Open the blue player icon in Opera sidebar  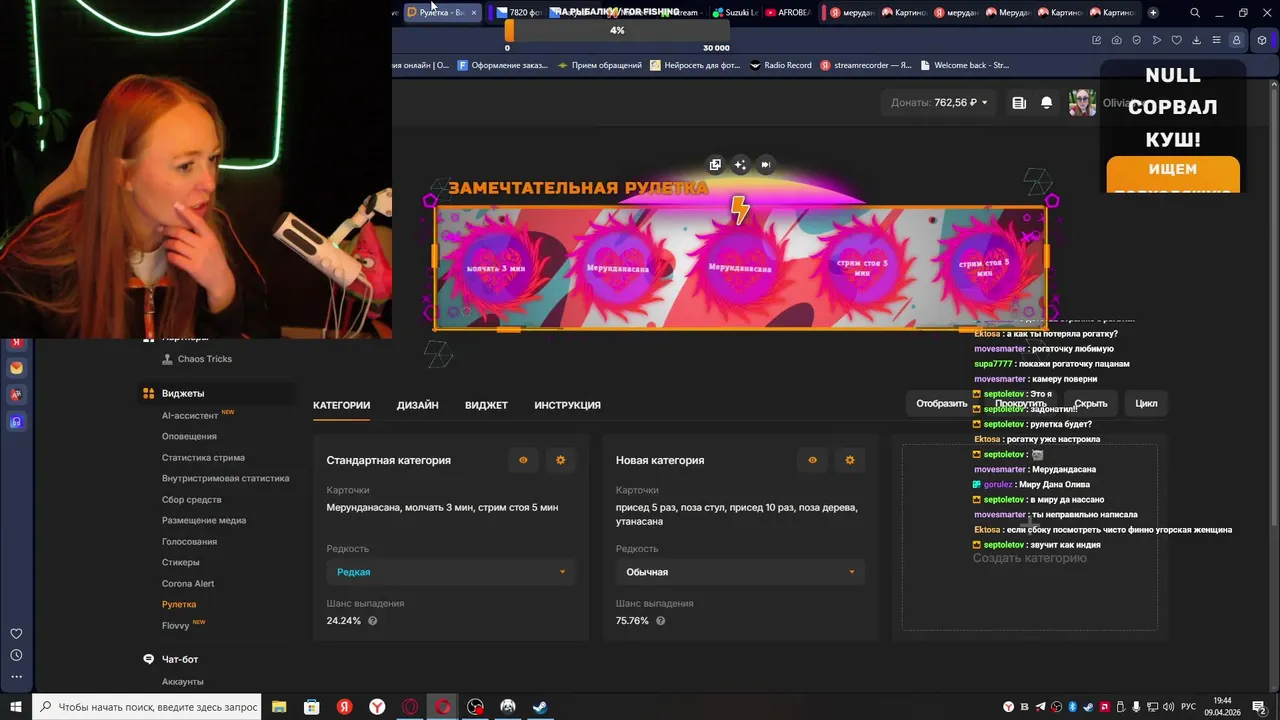point(16,422)
